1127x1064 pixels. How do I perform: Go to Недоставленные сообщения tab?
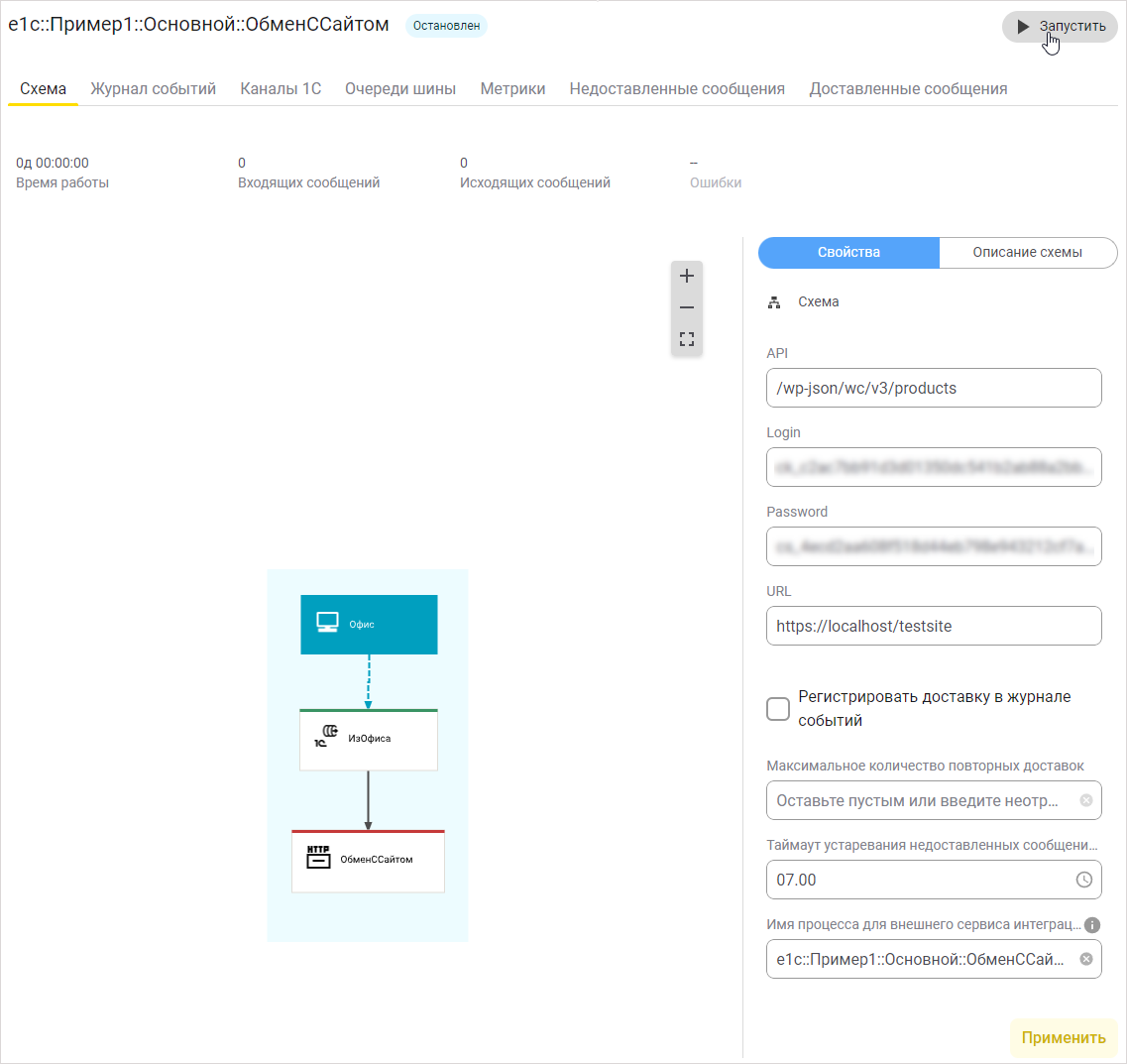[x=677, y=89]
